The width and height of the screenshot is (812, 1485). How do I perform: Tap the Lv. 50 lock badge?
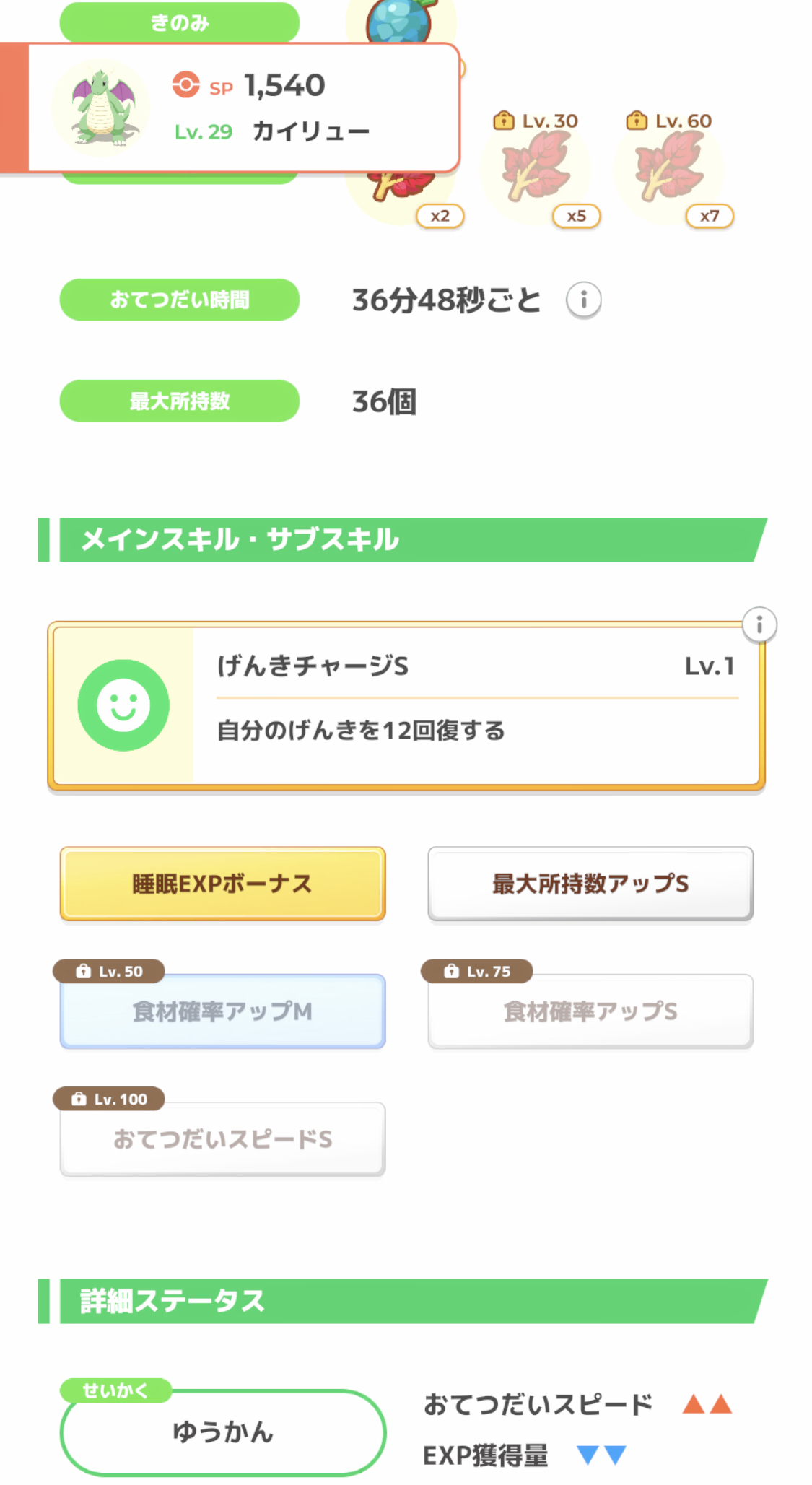tap(109, 972)
